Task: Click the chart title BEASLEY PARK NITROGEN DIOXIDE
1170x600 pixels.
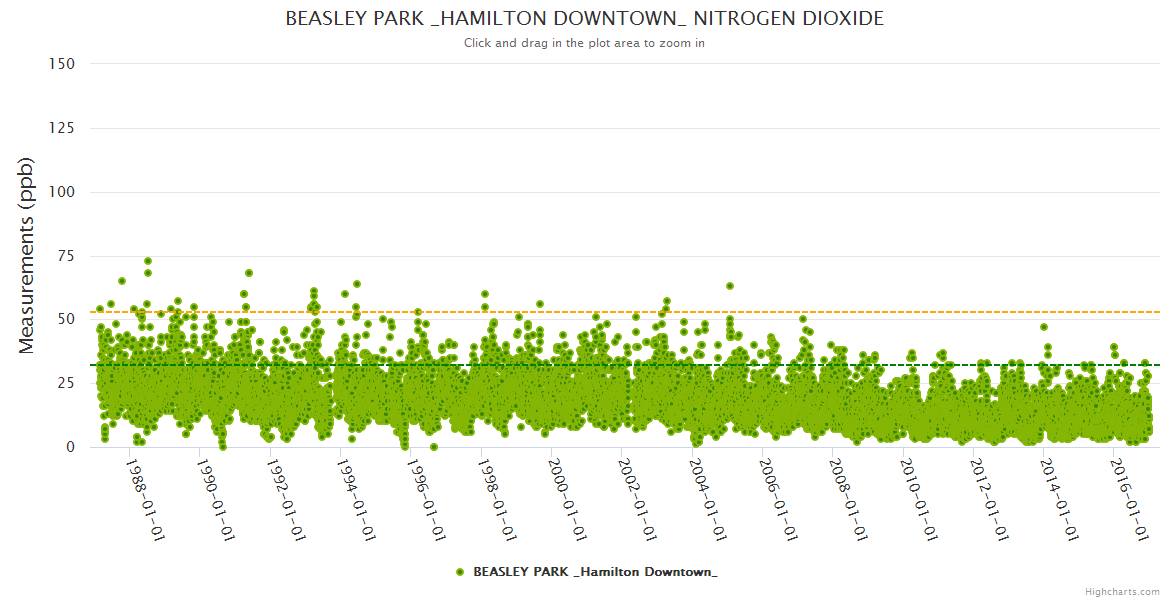Action: click(584, 19)
